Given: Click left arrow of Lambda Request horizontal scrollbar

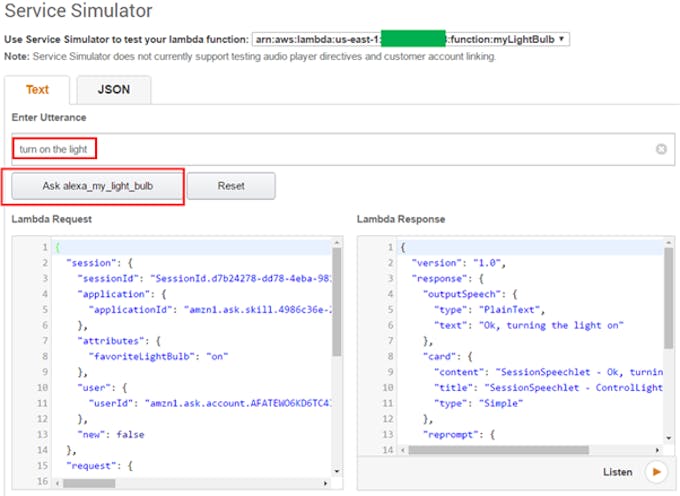Looking at the screenshot, I should click(x=57, y=483).
